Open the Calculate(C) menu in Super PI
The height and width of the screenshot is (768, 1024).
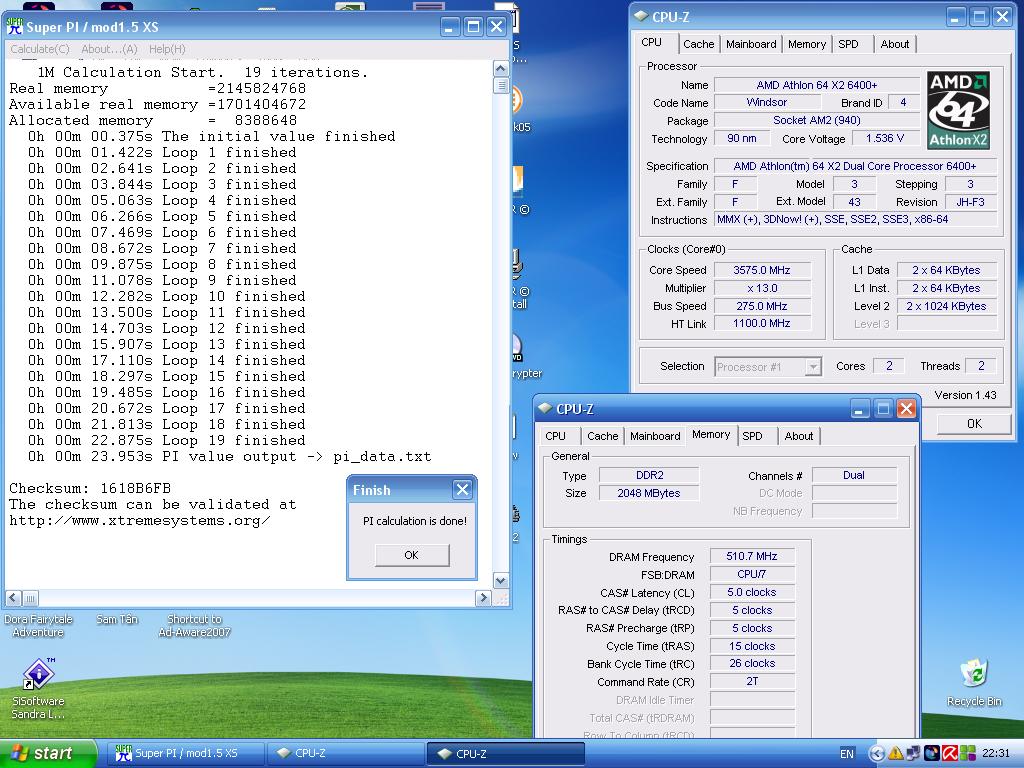40,49
